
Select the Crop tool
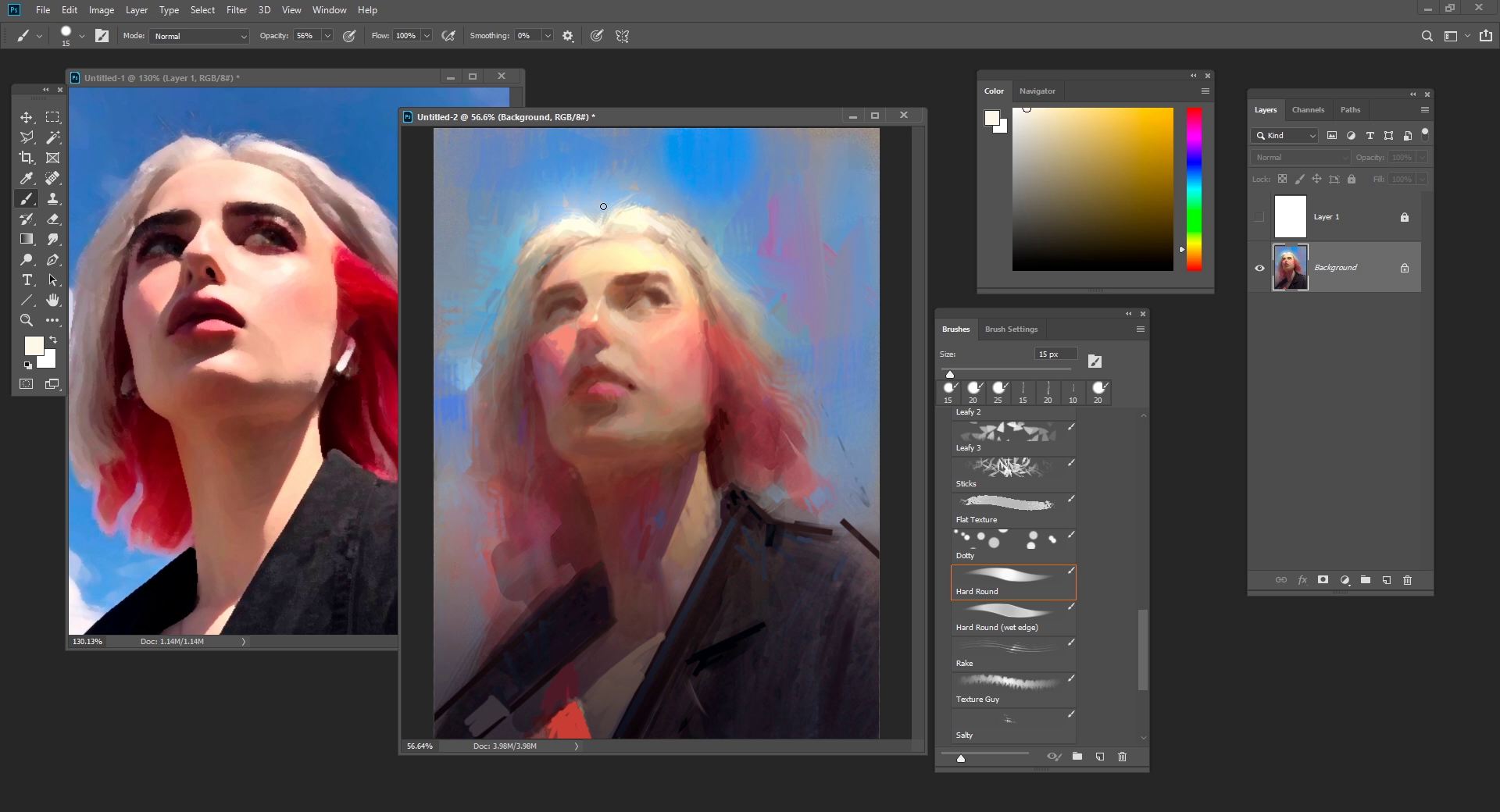click(x=27, y=157)
